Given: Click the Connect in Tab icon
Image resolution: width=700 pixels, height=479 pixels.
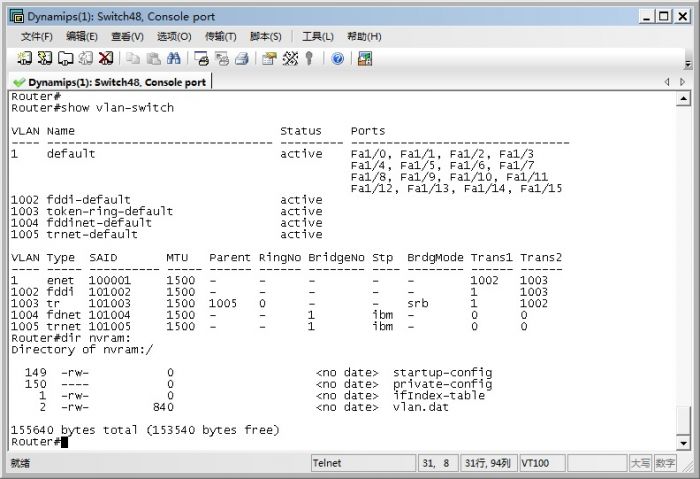Looking at the screenshot, I should pos(65,58).
